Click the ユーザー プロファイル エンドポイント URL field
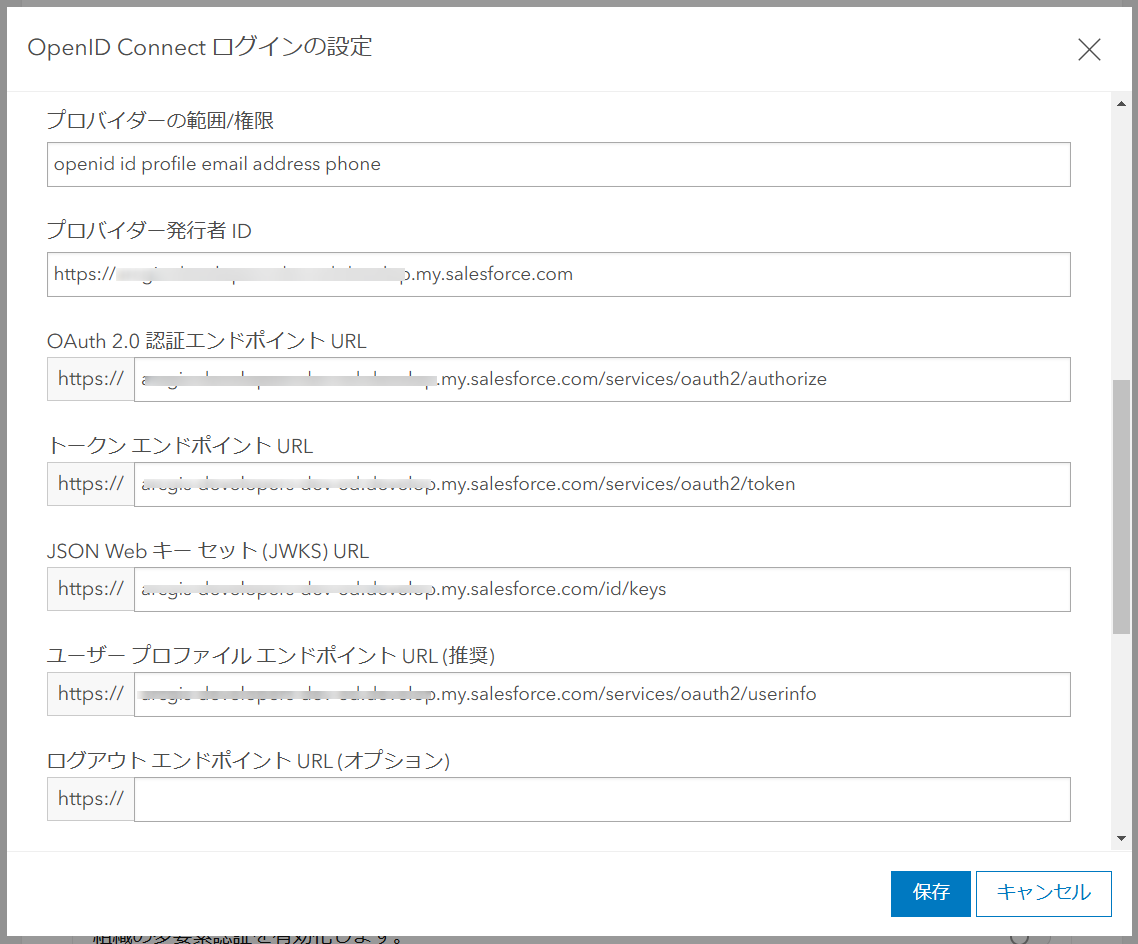The height and width of the screenshot is (944, 1138). 600,694
